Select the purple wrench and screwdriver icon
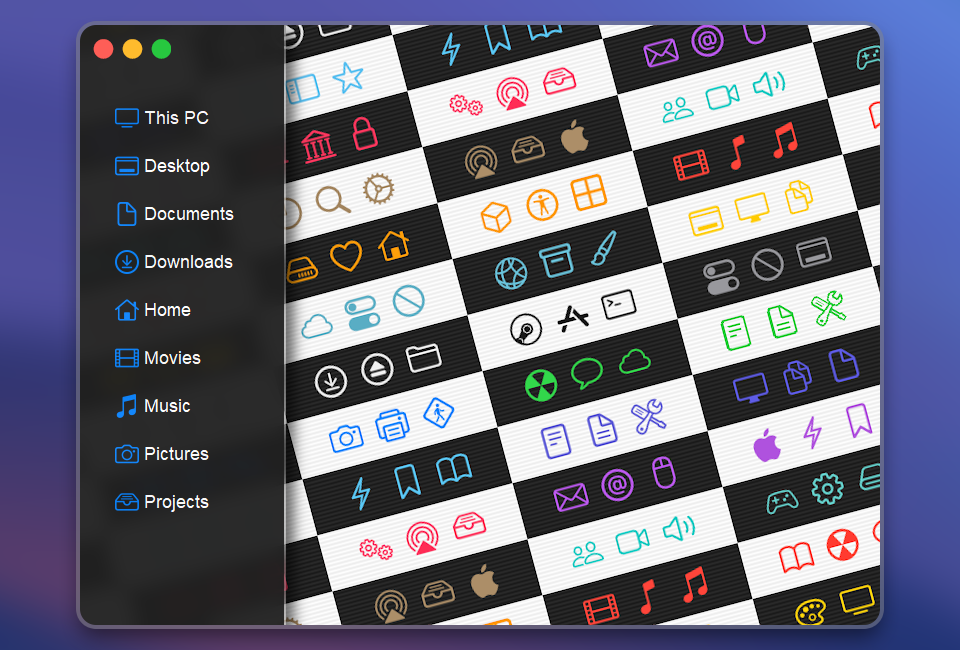The height and width of the screenshot is (650, 960). tap(649, 416)
